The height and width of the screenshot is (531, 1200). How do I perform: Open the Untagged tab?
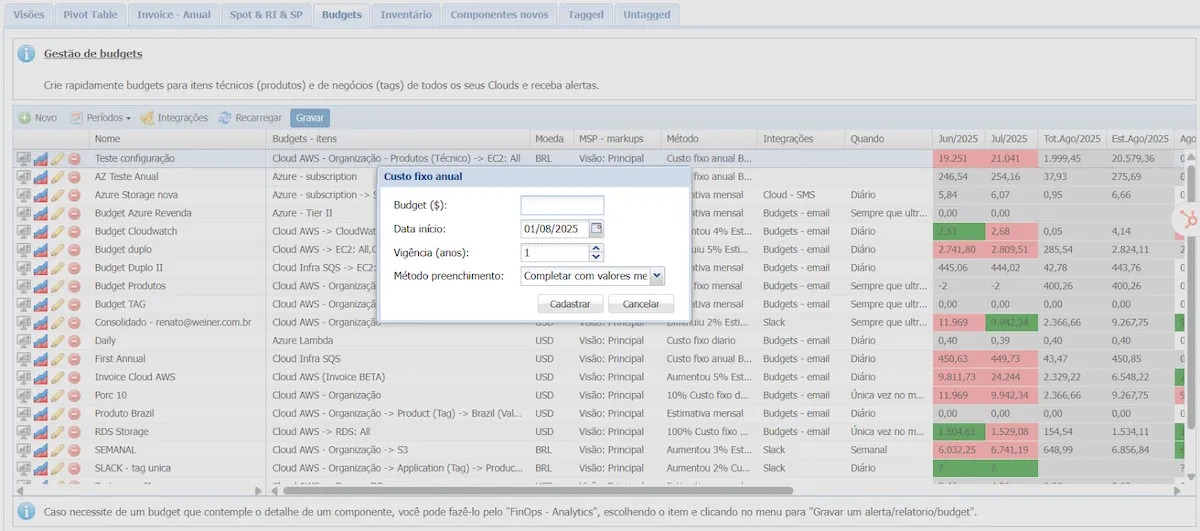click(x=647, y=15)
